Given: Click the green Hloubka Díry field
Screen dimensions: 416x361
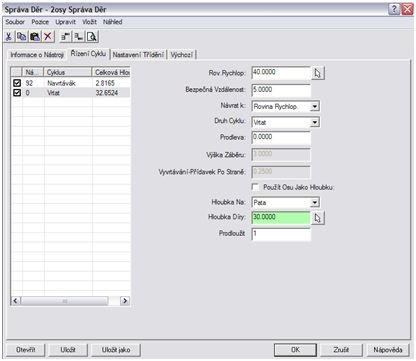Looking at the screenshot, I should 281,218.
